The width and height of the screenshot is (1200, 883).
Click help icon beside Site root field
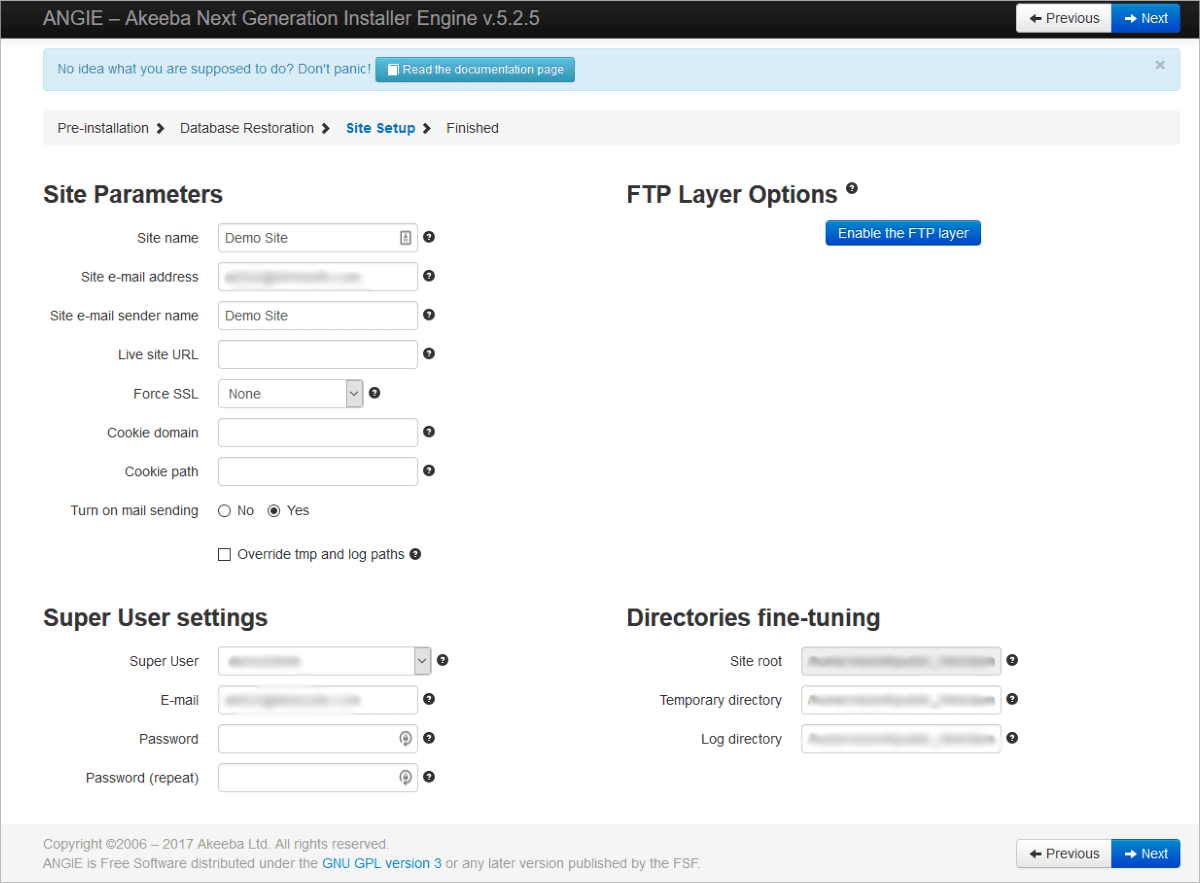tap(1012, 661)
